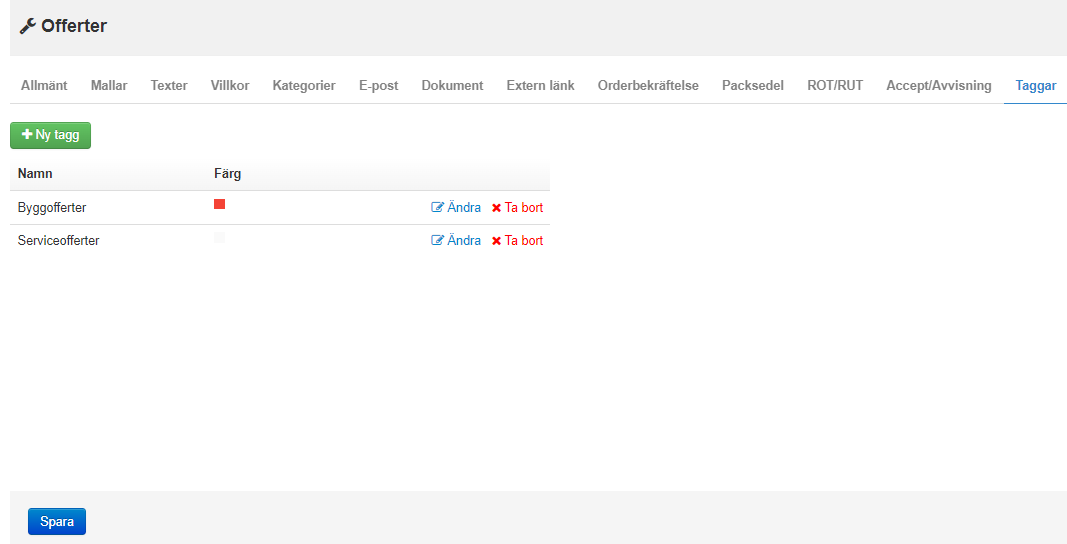The image size is (1067, 544).
Task: Click Ta bort for Byggofferter
Action: [517, 208]
